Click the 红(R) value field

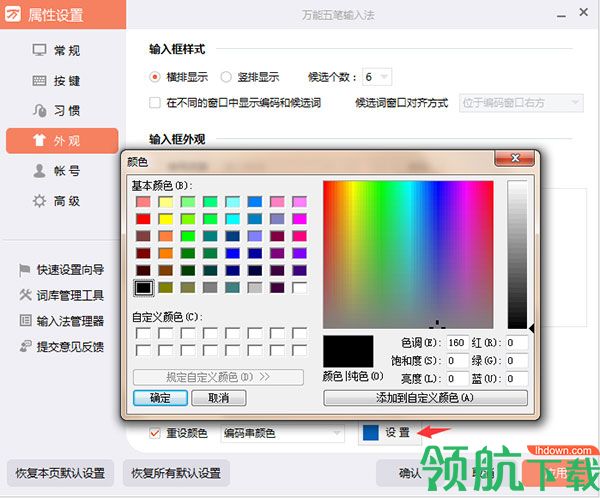(517, 342)
